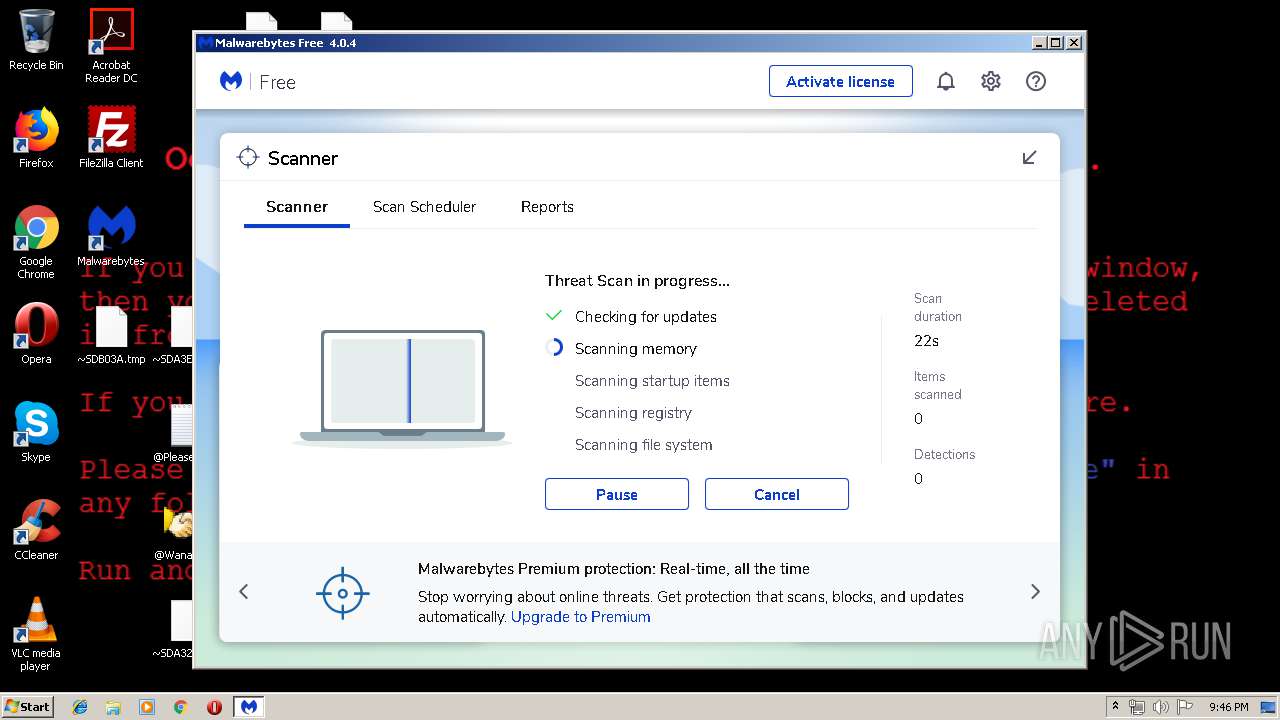Click the 'Checking for updates' step
Viewport: 1280px width, 720px height.
646,317
